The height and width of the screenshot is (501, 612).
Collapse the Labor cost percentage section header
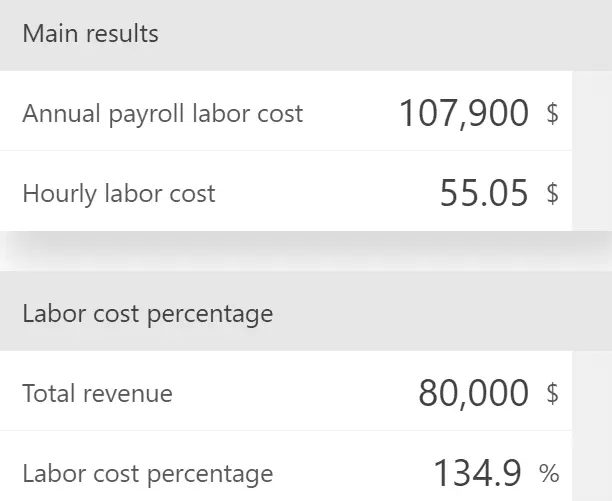[x=147, y=314]
